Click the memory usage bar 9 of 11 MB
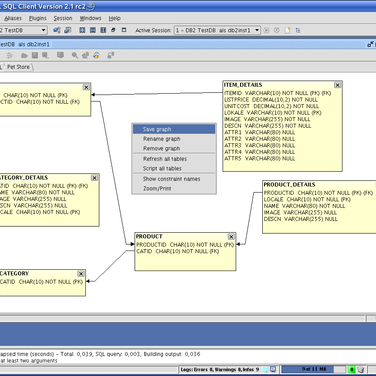This screenshot has width=376, height=376. tap(313, 369)
